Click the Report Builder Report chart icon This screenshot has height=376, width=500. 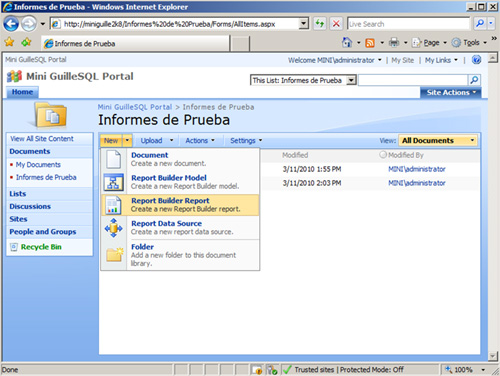click(x=113, y=205)
